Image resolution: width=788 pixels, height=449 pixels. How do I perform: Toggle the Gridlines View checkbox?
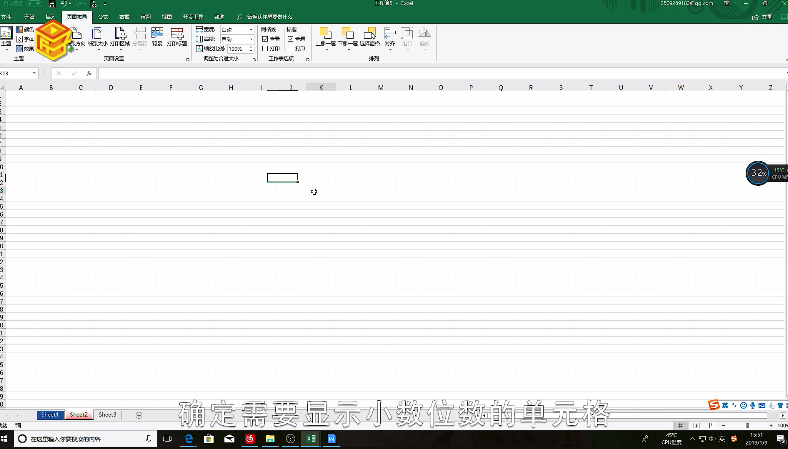tap(263, 38)
